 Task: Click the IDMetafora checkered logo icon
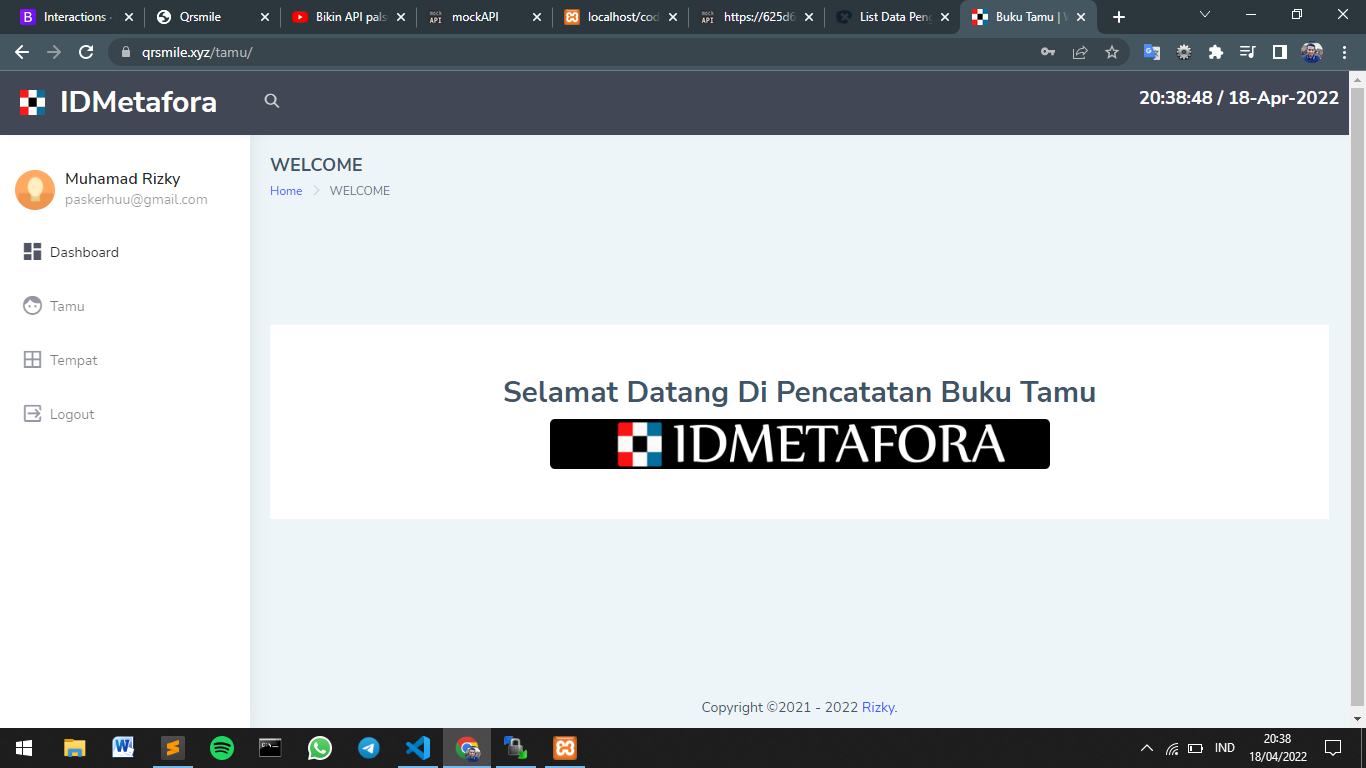(x=33, y=102)
